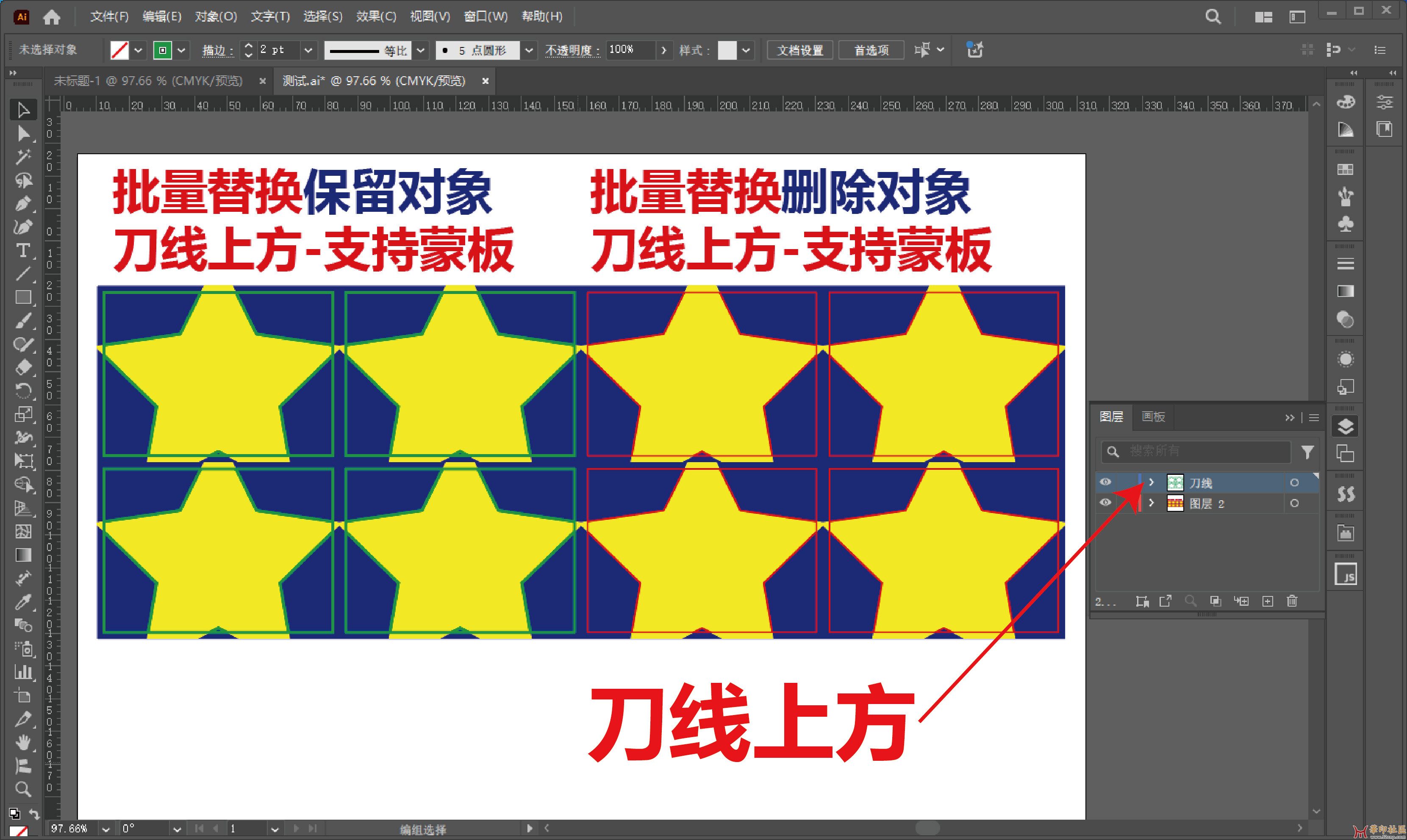Viewport: 1407px width, 840px height.
Task: Hide the 刀线 layer
Action: pyautogui.click(x=1105, y=482)
